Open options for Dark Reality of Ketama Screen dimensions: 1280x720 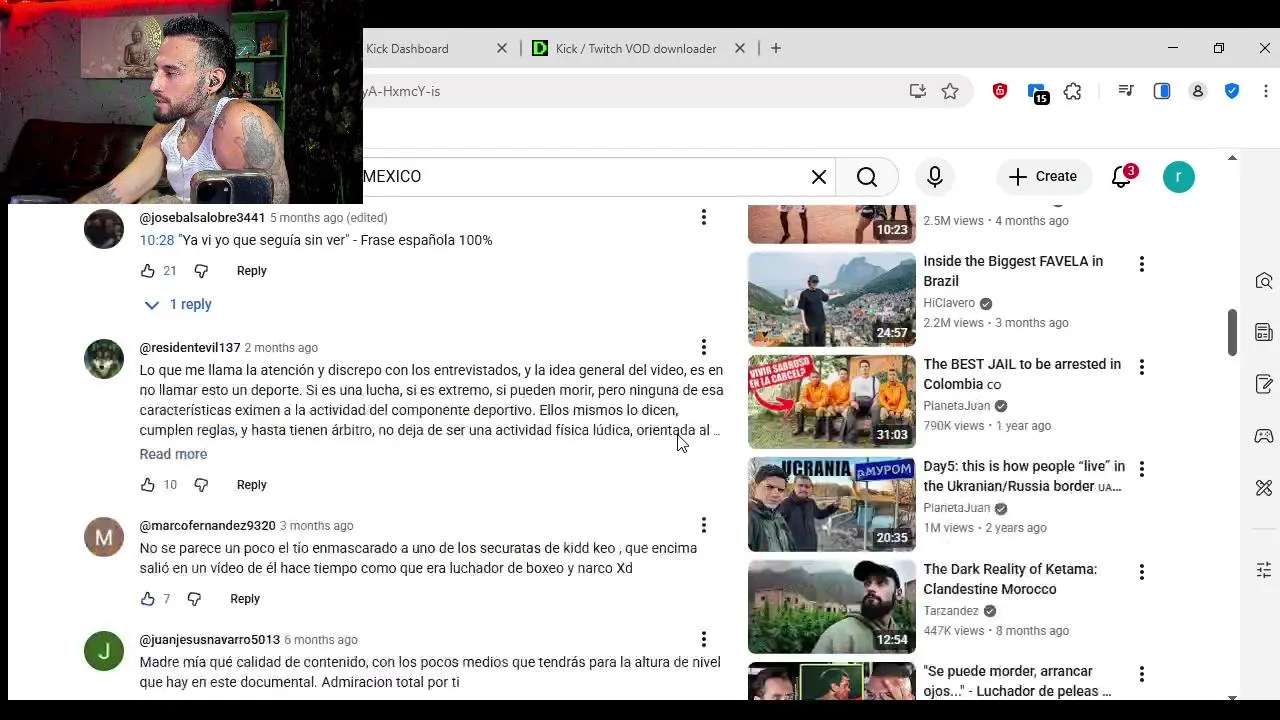[x=1141, y=572]
